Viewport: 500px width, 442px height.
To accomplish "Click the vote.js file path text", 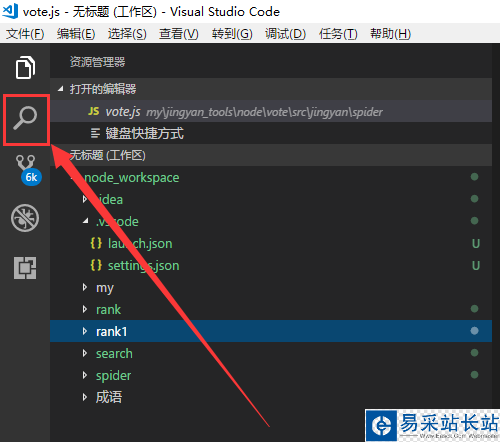I will tap(264, 112).
